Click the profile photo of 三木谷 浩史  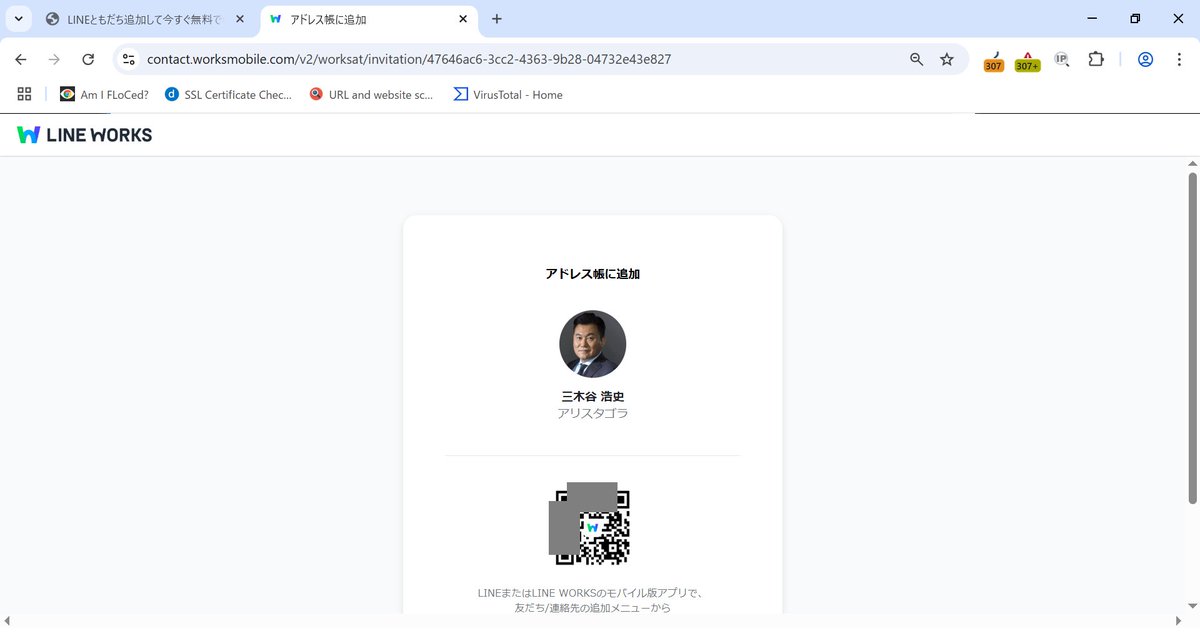592,344
